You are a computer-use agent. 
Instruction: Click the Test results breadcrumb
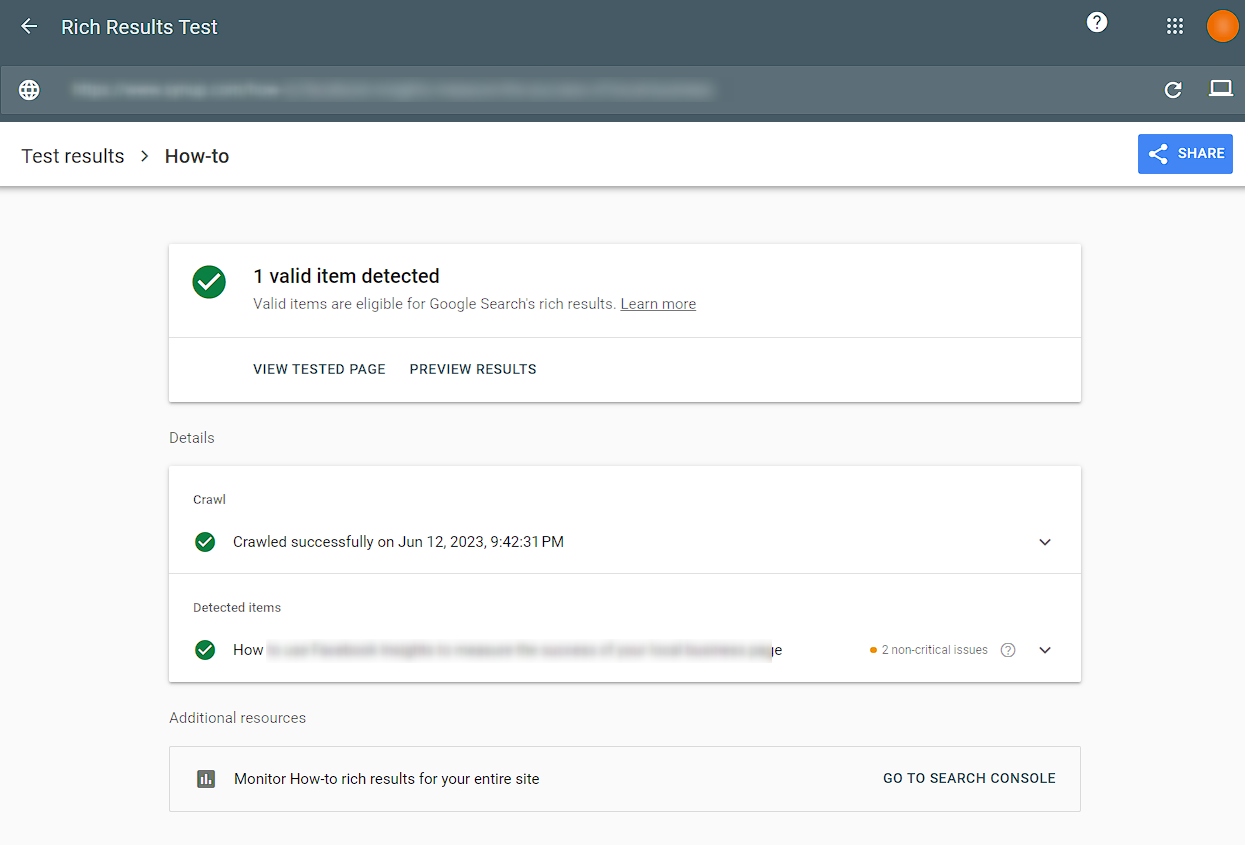click(73, 156)
